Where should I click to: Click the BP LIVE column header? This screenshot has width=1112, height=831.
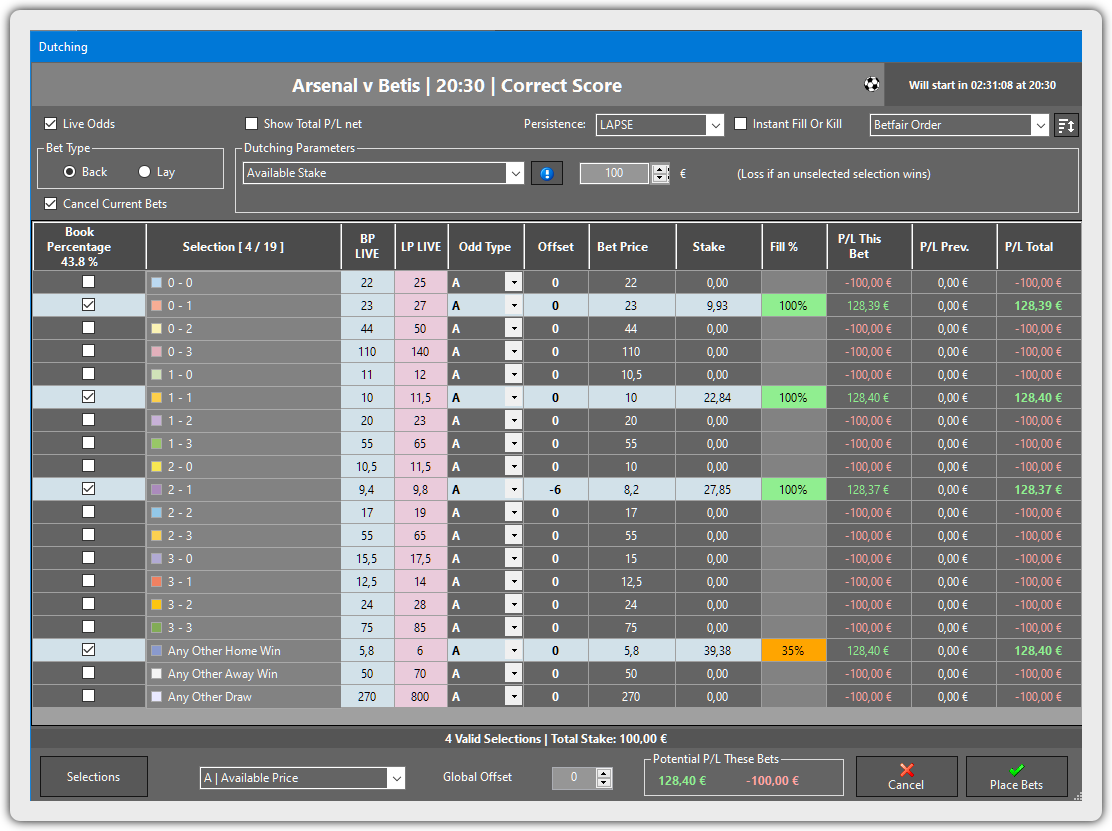367,247
